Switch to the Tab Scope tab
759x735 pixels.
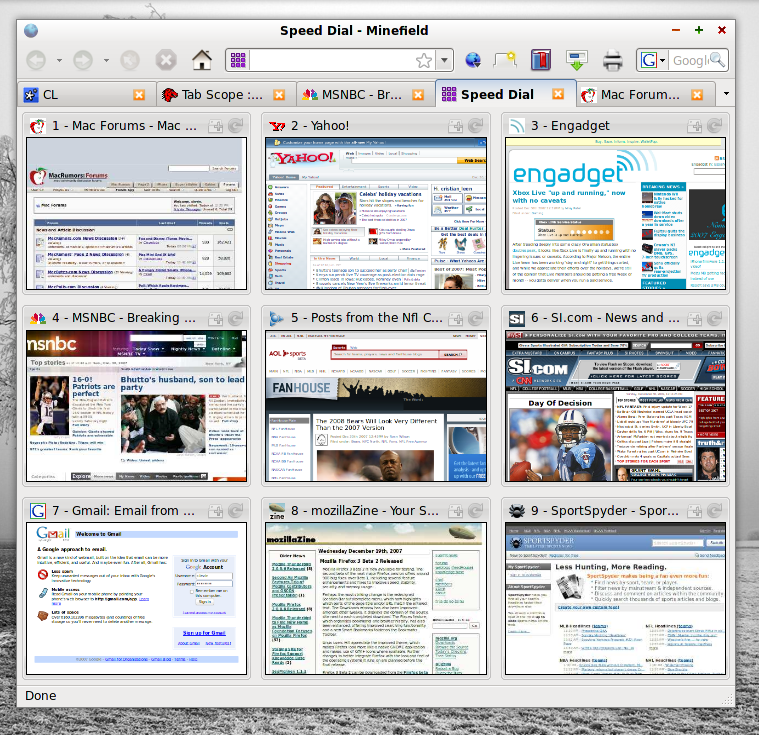point(227,94)
